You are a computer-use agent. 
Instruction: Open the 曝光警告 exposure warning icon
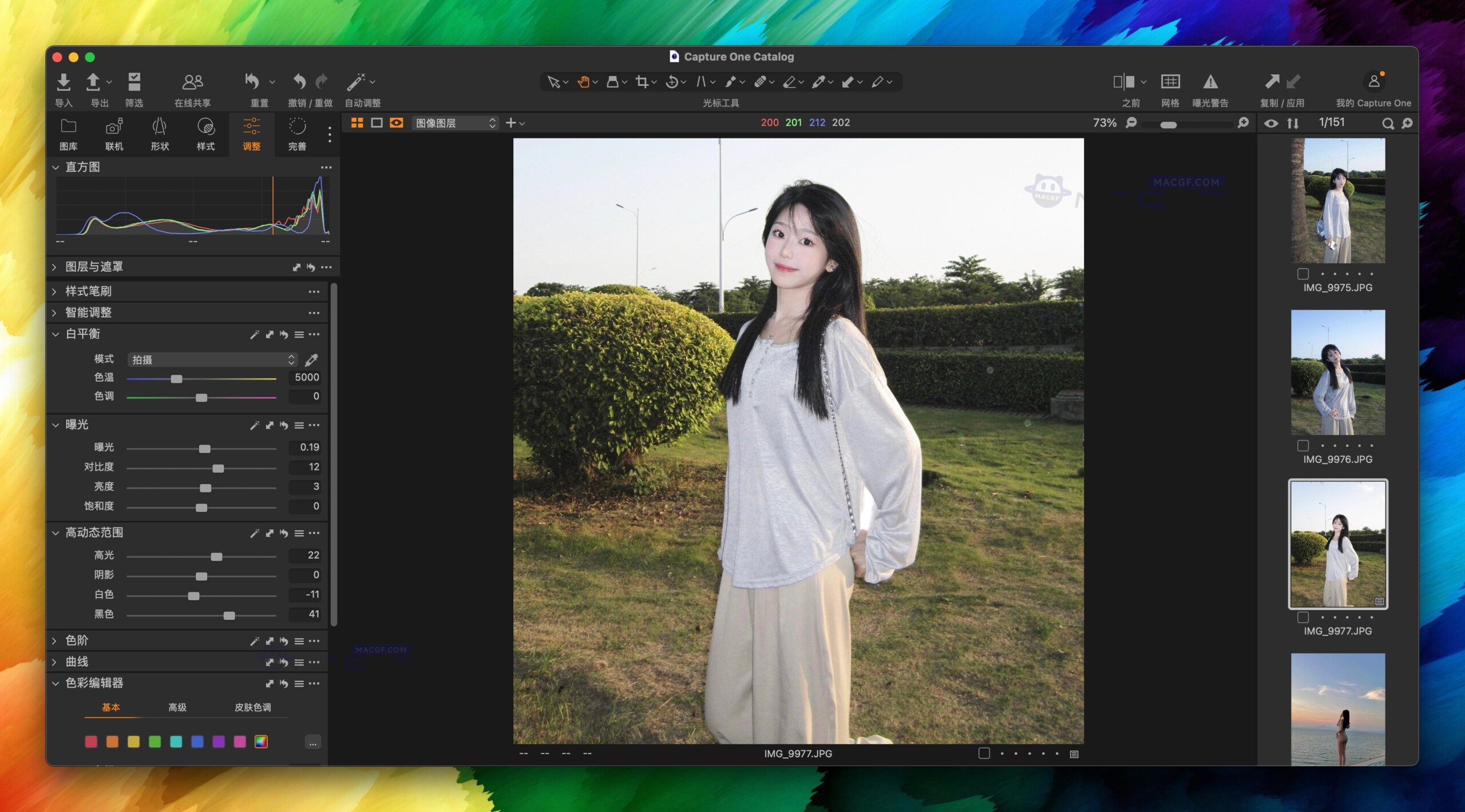pos(1211,83)
